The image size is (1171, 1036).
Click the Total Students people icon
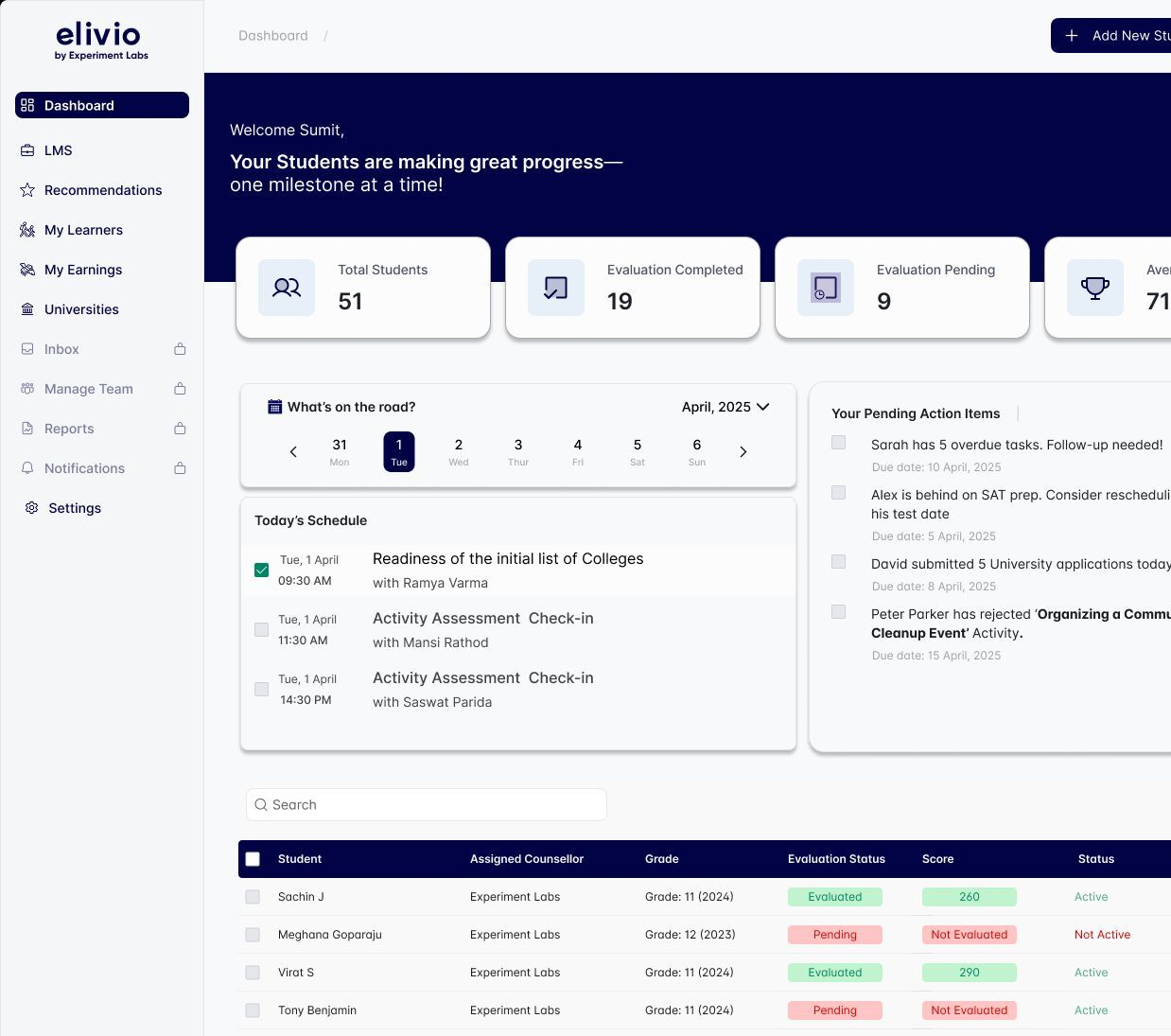click(287, 288)
